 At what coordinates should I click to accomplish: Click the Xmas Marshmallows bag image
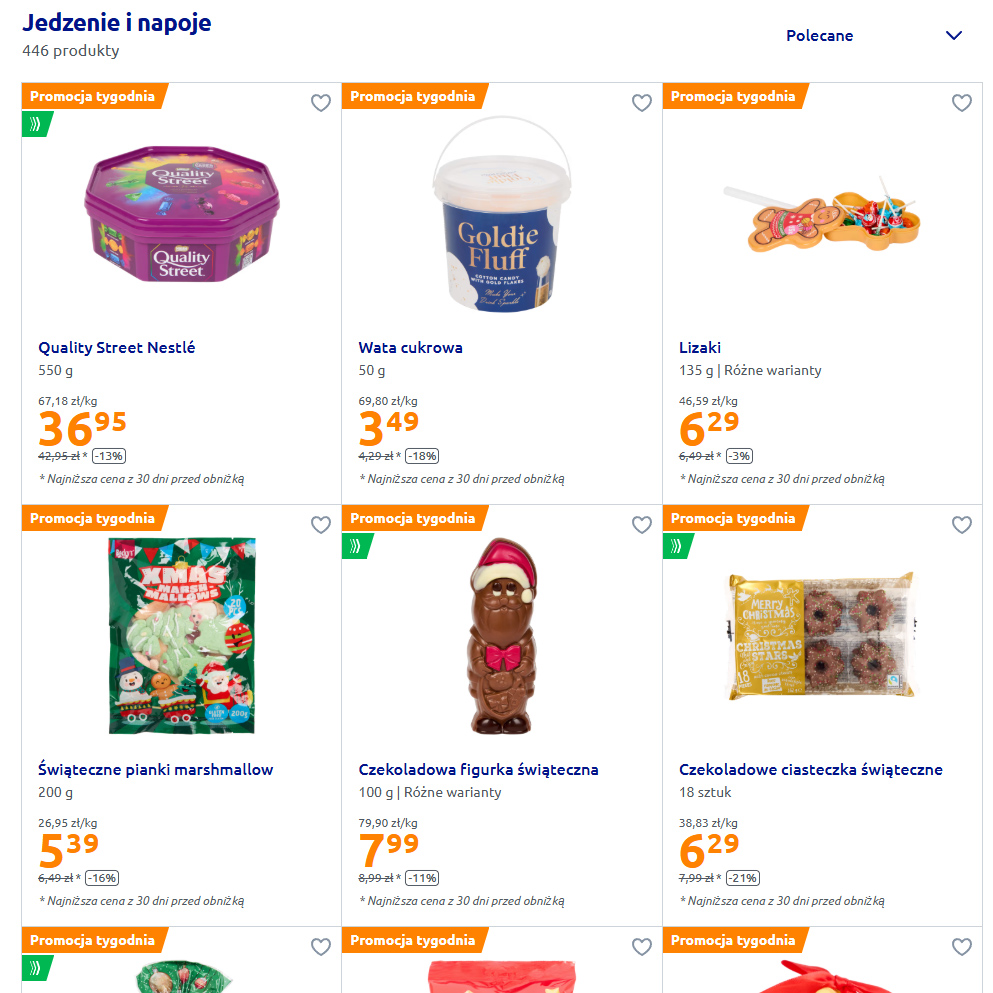pos(181,635)
